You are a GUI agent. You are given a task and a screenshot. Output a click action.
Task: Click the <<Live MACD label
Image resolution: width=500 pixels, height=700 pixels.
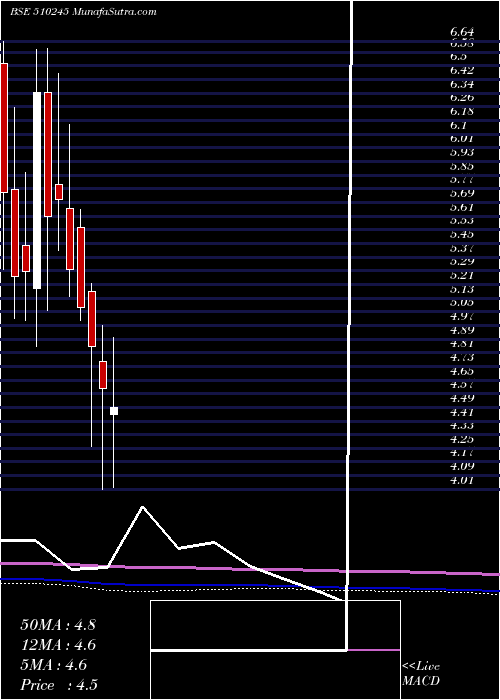click(421, 674)
